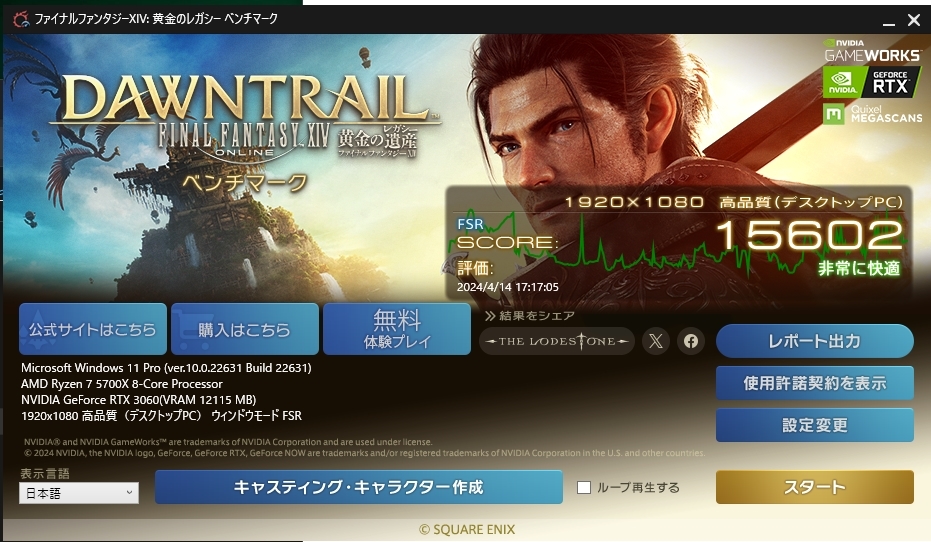Screen dimensions: 931x542
Task: Start the benchmark with スタート button
Action: click(x=815, y=487)
